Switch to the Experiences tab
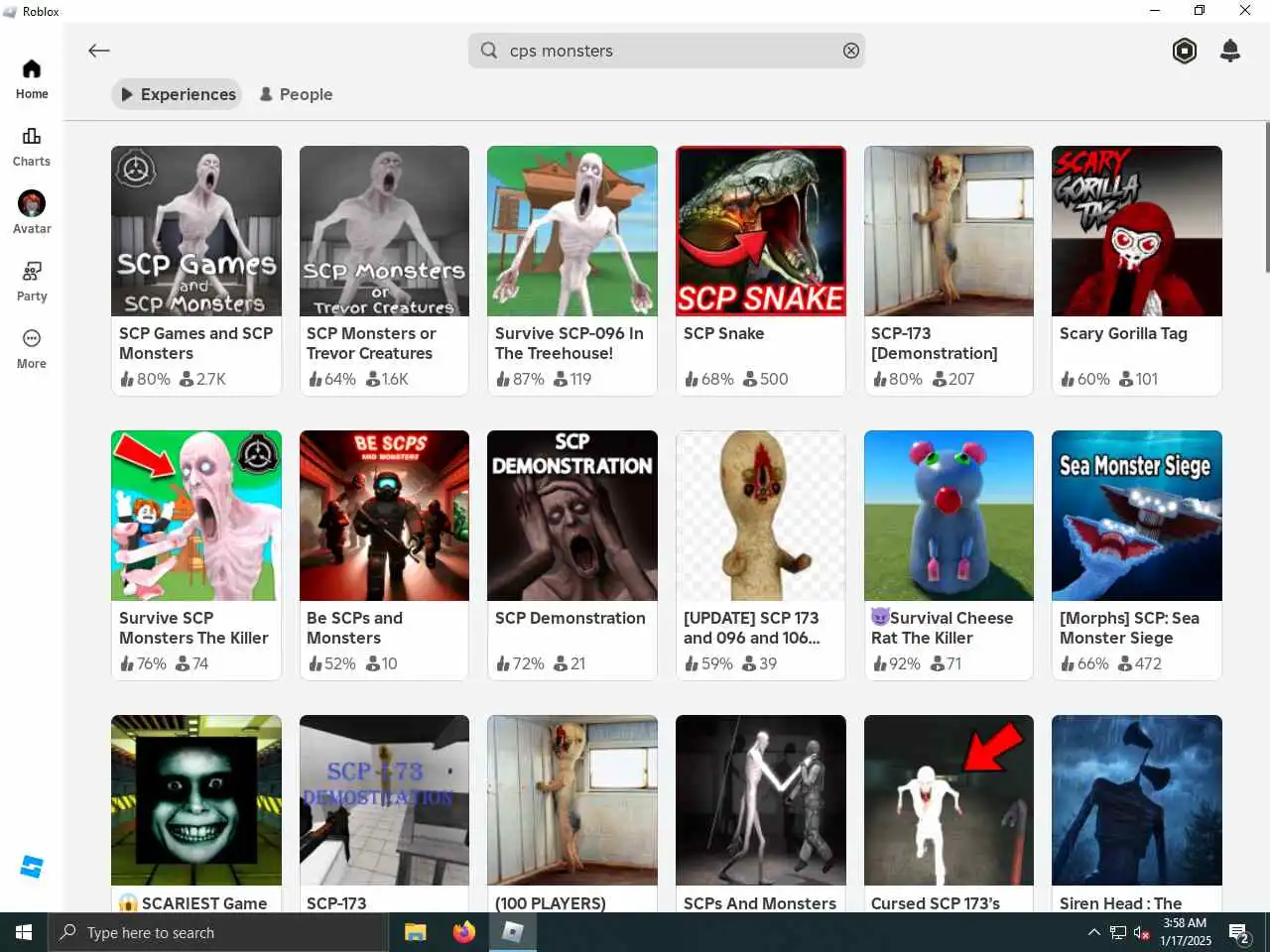Viewport: 1270px width, 952px height. click(178, 94)
